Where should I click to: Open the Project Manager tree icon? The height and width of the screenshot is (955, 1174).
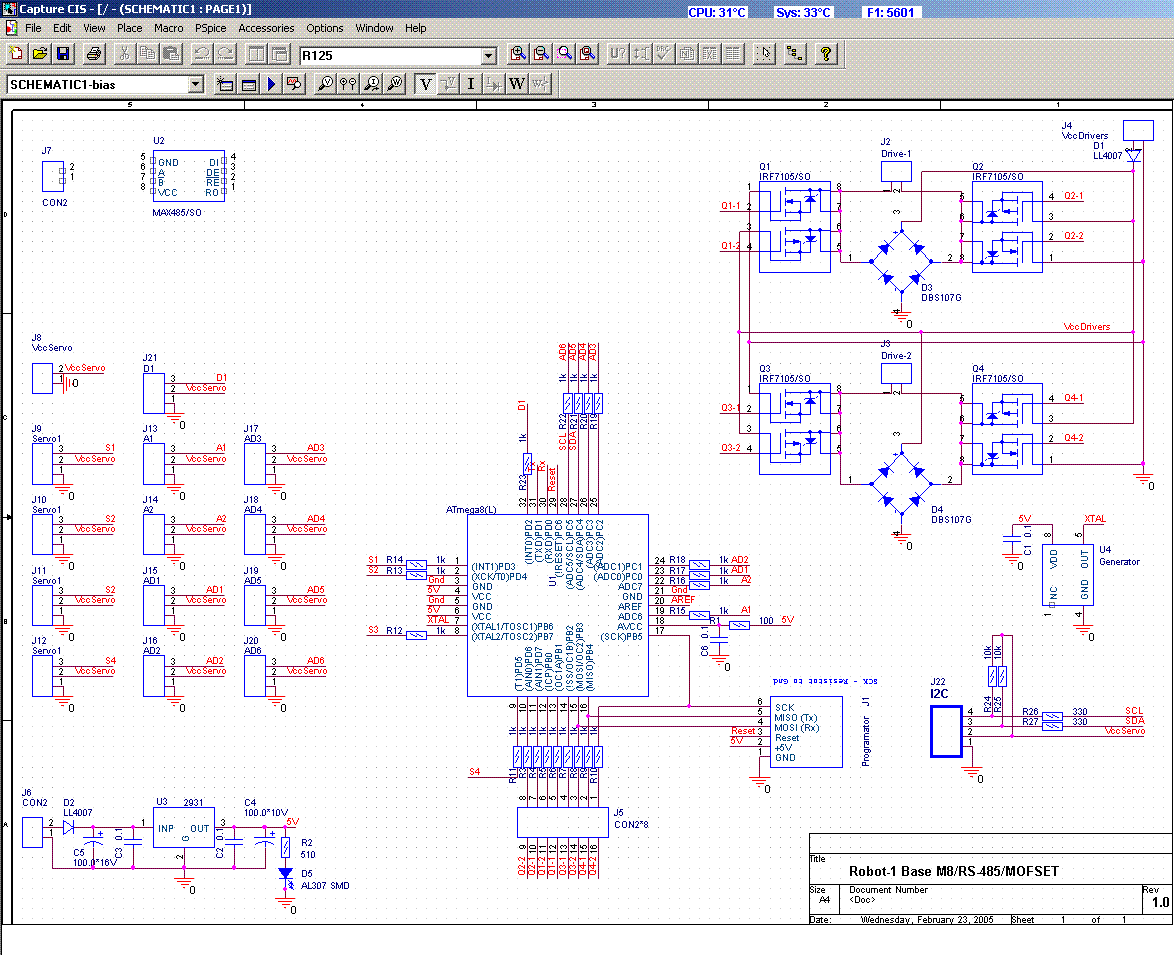pyautogui.click(x=795, y=55)
